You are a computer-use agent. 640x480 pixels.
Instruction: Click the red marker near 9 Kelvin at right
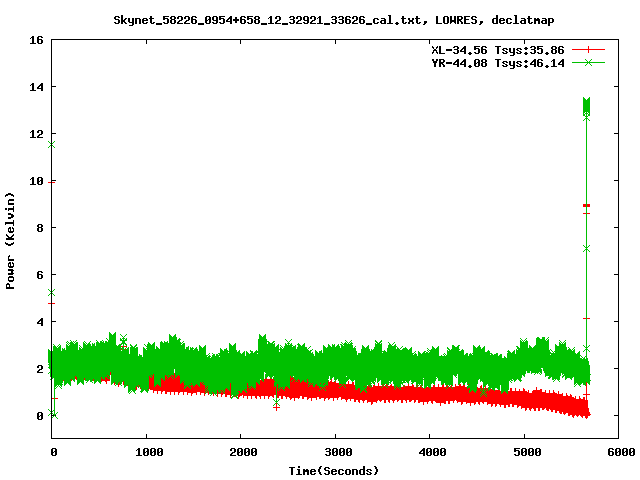pyautogui.click(x=587, y=206)
